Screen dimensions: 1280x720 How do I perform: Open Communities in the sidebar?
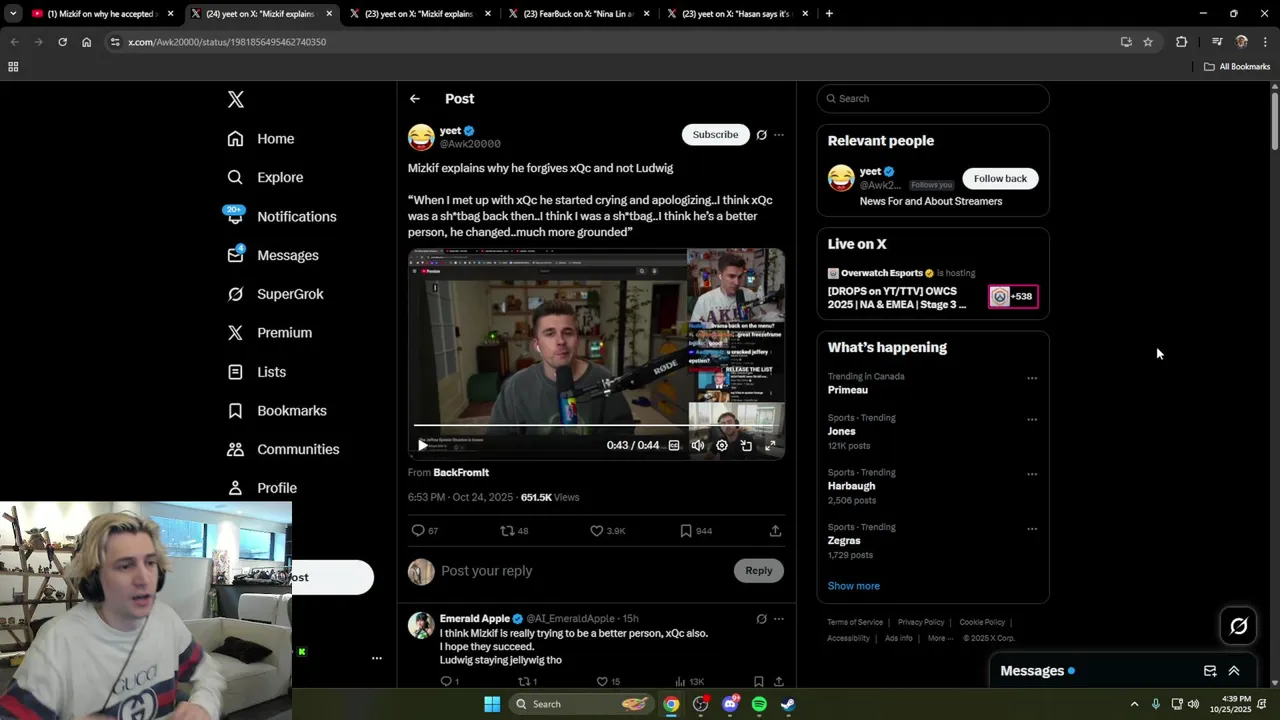click(283, 449)
